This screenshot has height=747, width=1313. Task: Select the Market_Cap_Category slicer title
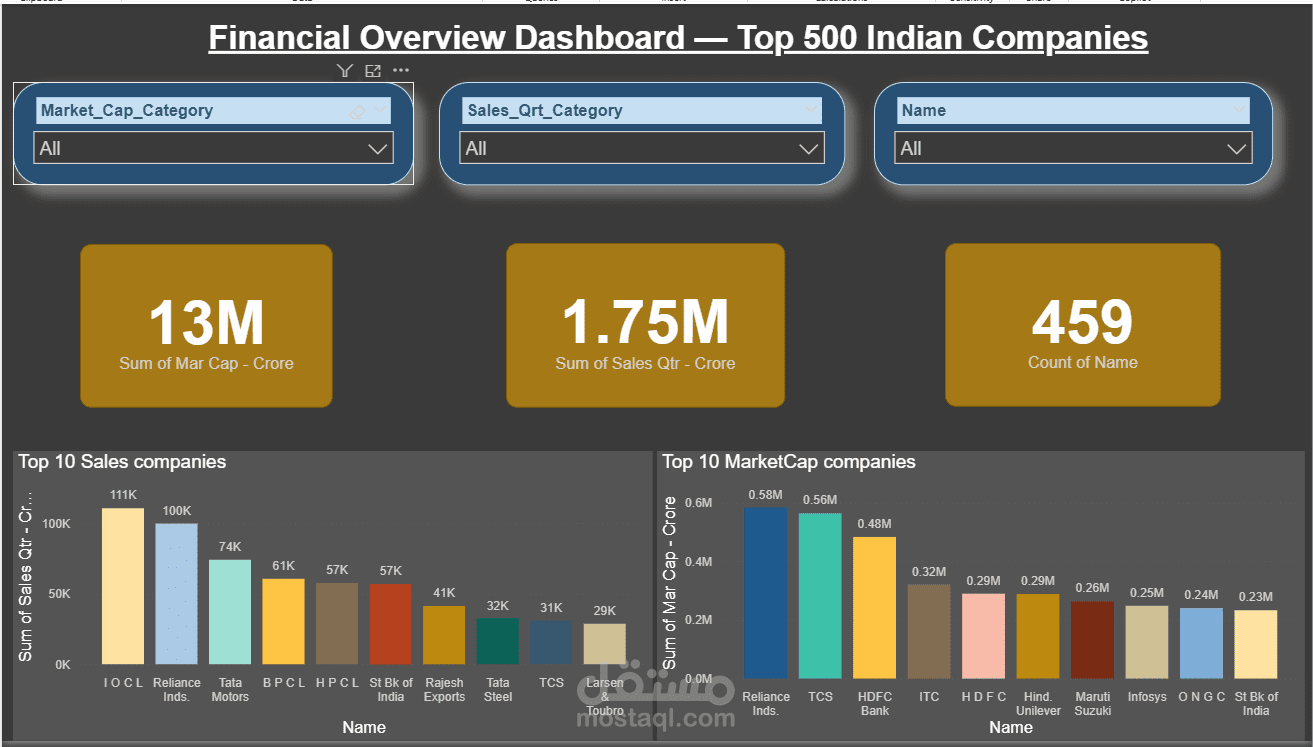tap(127, 111)
